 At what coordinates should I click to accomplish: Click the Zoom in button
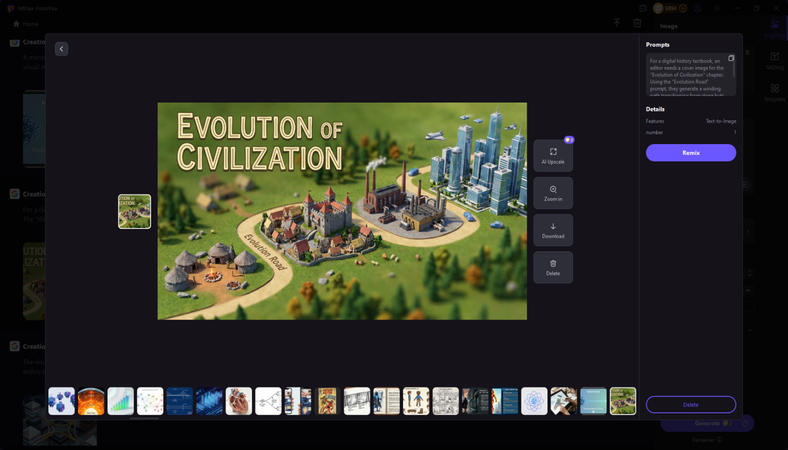(x=553, y=193)
